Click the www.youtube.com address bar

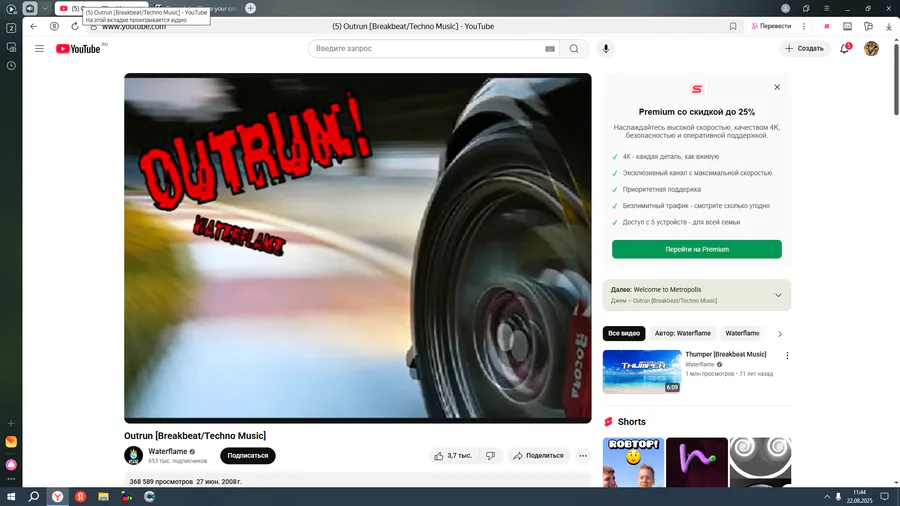pyautogui.click(x=134, y=26)
